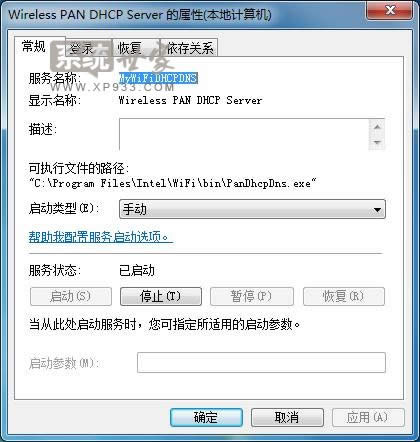Click the 应用(A) apply button
This screenshot has height=442, width=420.
point(368,417)
